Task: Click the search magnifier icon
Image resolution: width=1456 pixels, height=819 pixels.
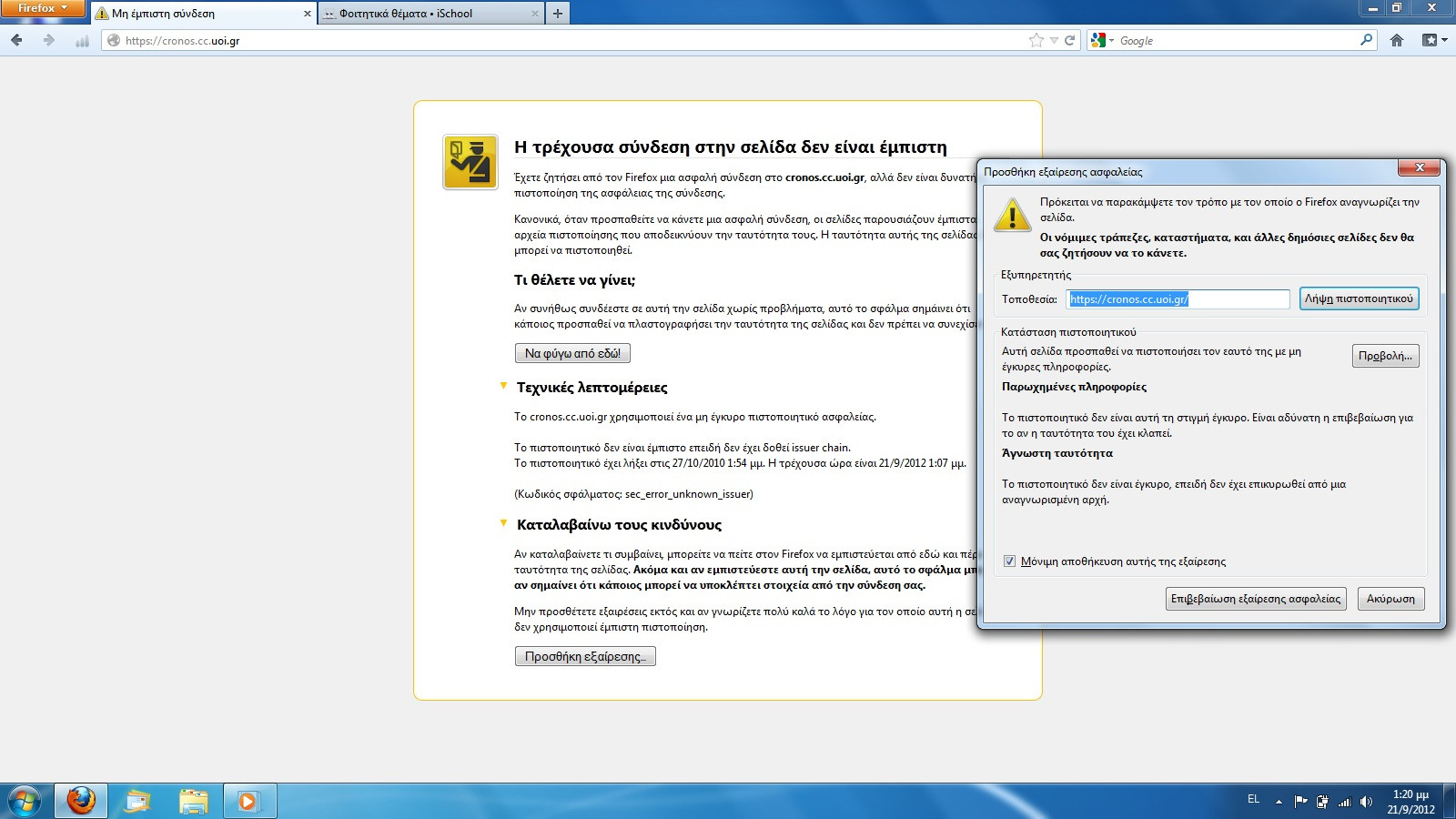Action: (1366, 40)
